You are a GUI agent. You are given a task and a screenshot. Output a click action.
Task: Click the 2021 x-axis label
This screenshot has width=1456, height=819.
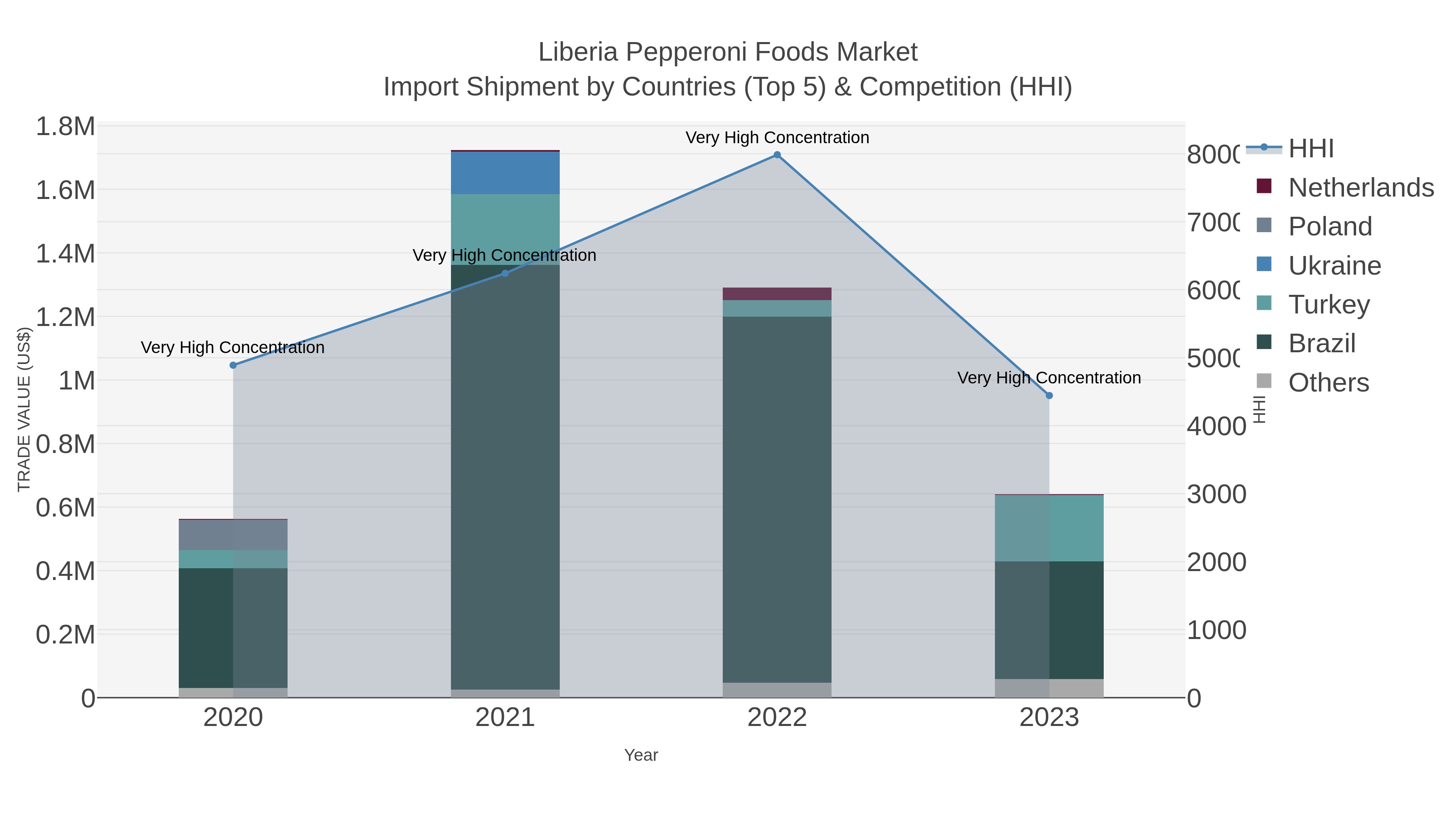[x=505, y=718]
